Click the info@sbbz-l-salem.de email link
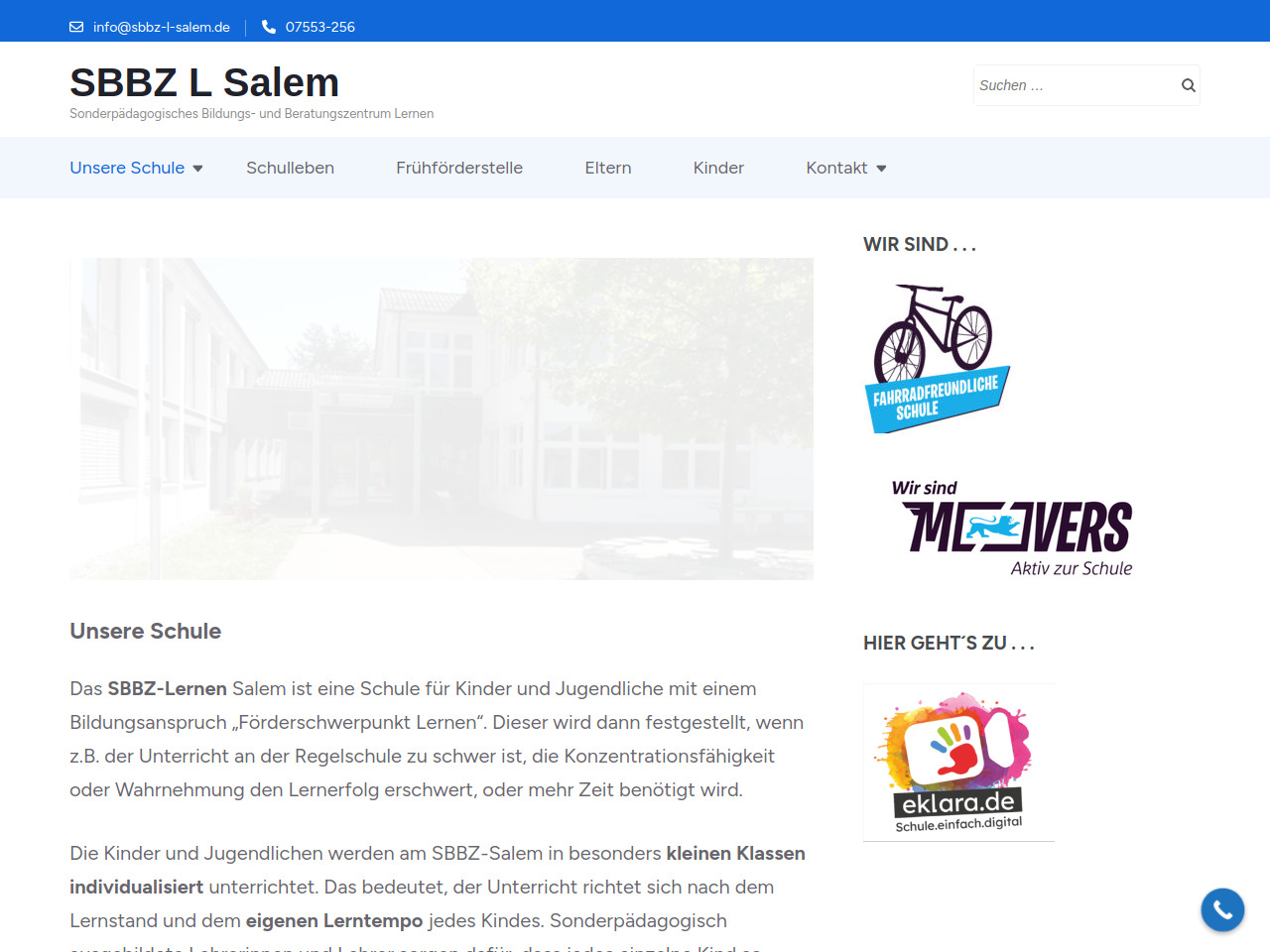1270x952 pixels. pos(162,27)
